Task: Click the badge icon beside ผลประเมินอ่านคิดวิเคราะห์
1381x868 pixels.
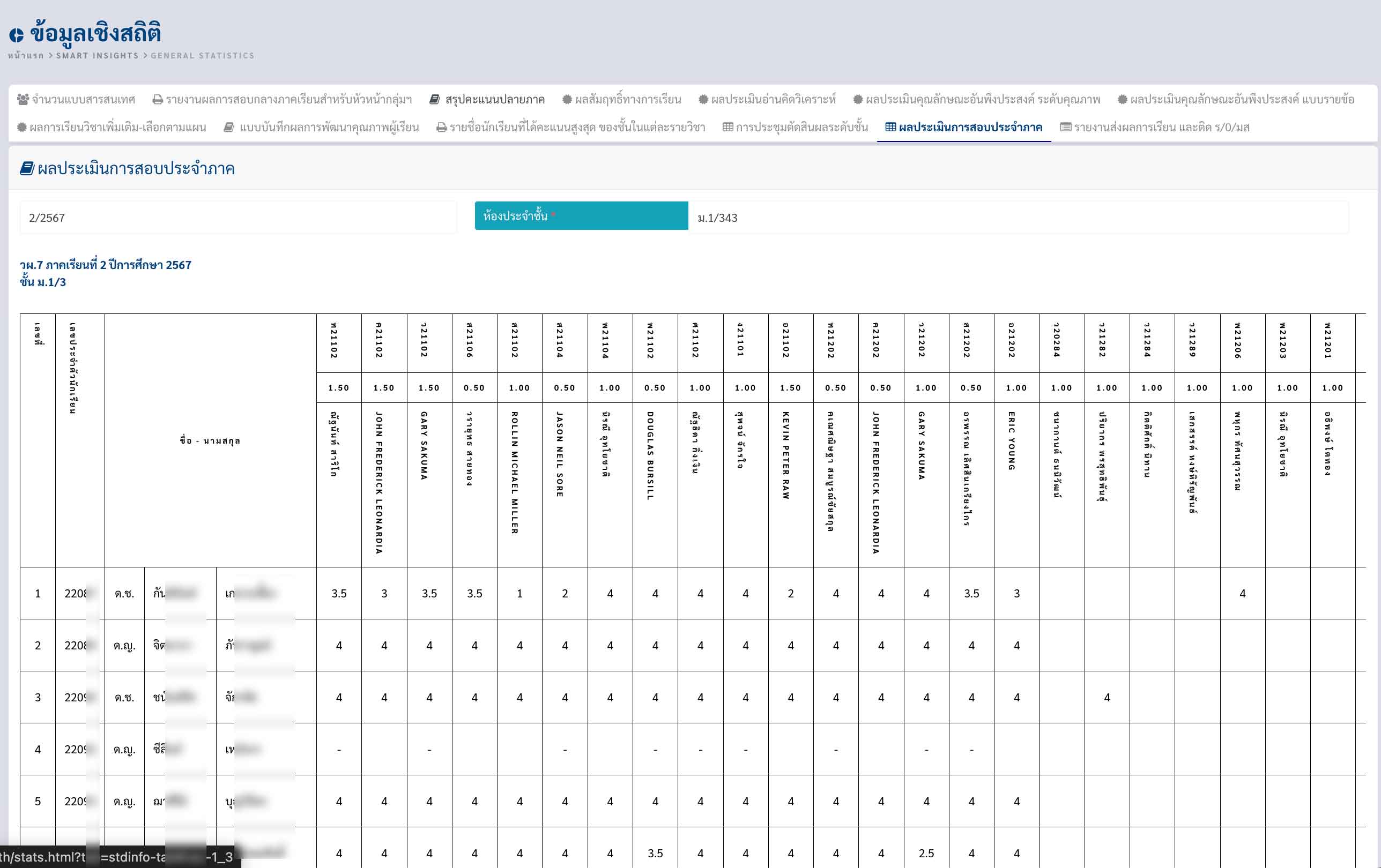Action: tap(704, 99)
